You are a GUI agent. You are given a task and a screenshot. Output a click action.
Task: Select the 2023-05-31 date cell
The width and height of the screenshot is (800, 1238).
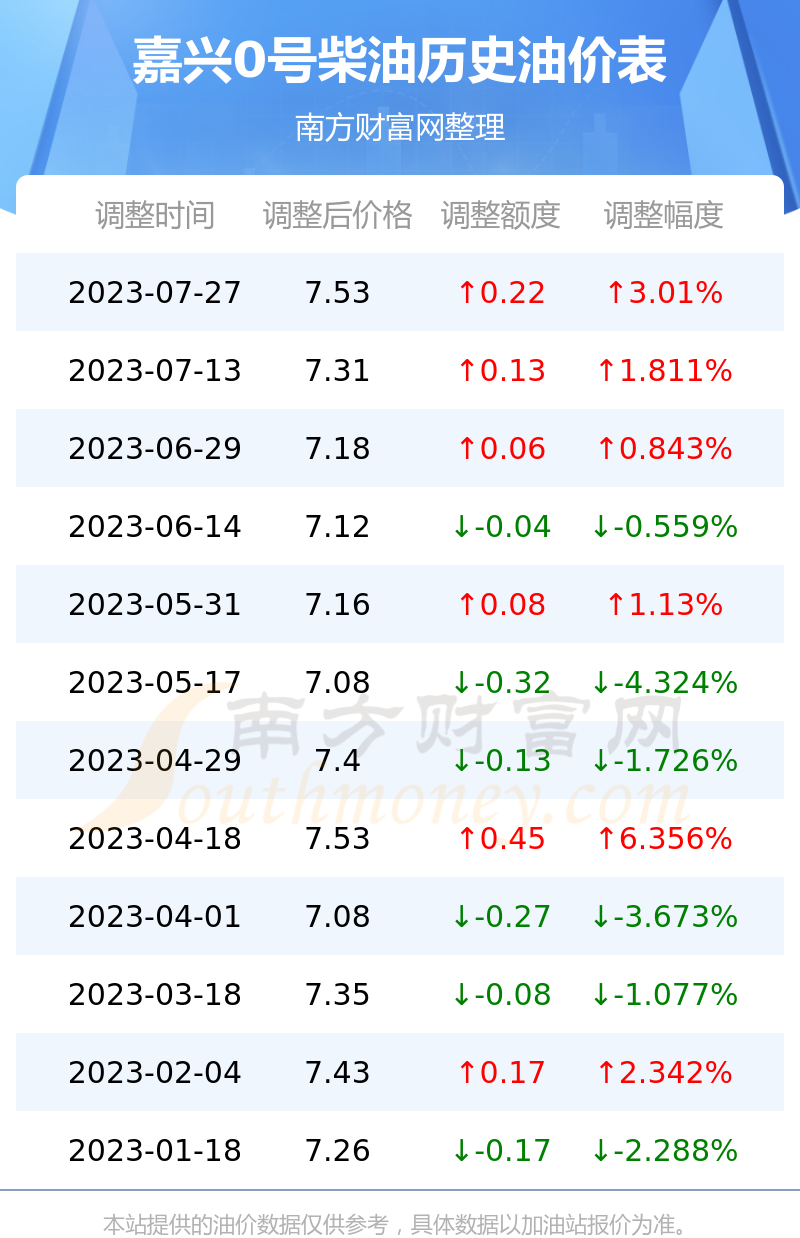(x=155, y=605)
